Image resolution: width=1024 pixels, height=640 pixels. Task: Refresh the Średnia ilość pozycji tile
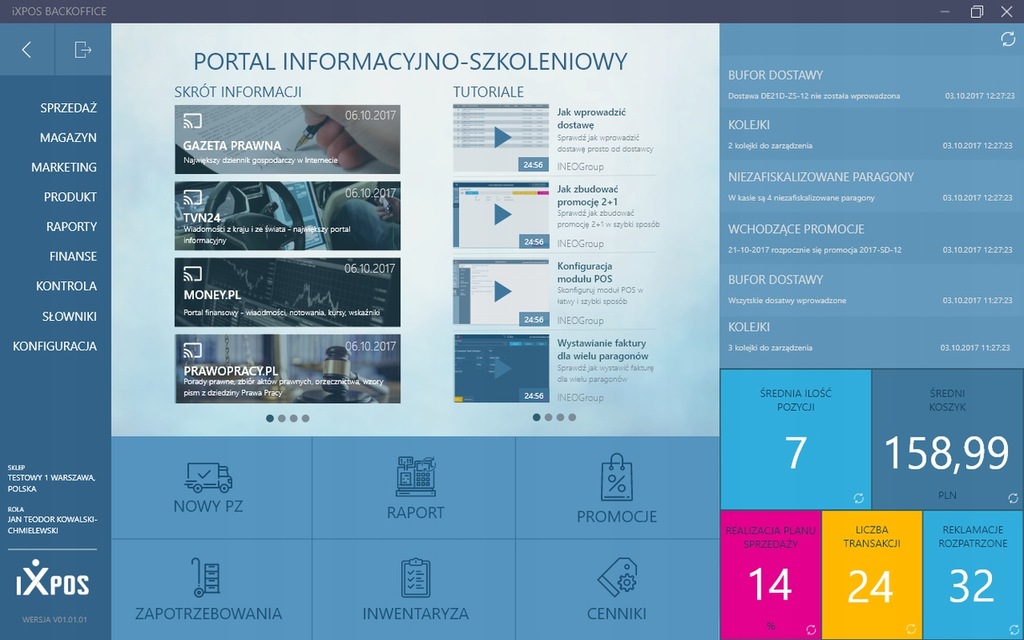[x=859, y=498]
